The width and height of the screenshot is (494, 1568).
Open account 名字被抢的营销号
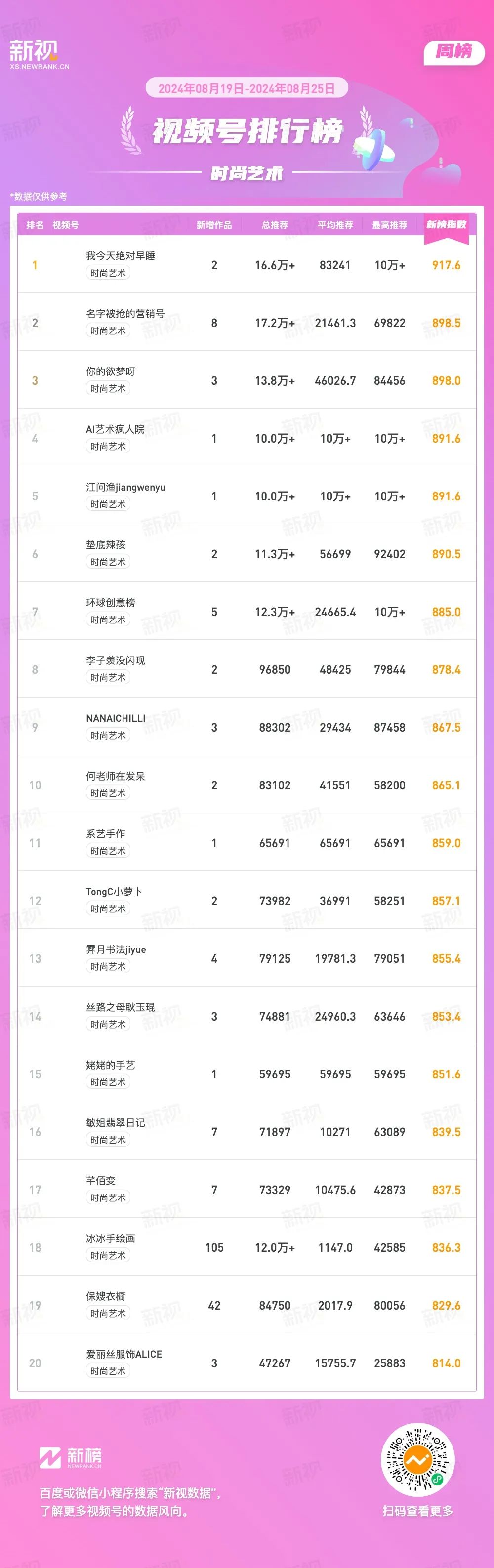(125, 314)
